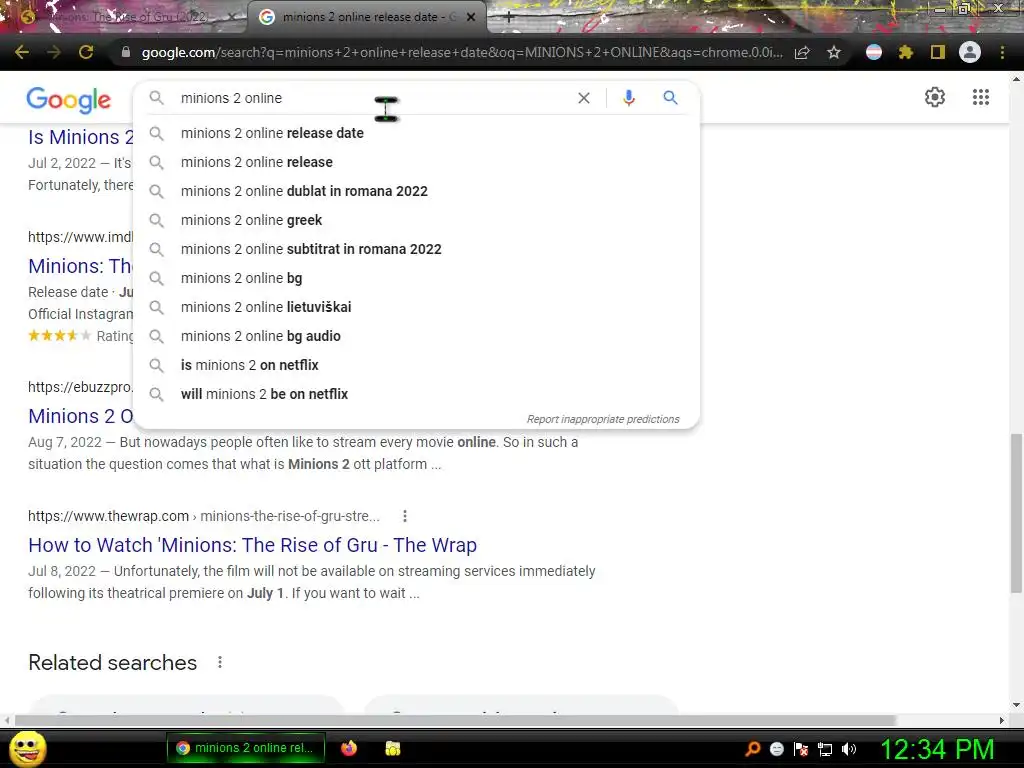Open Chrome three-dot menu
The image size is (1024, 768).
1002,52
